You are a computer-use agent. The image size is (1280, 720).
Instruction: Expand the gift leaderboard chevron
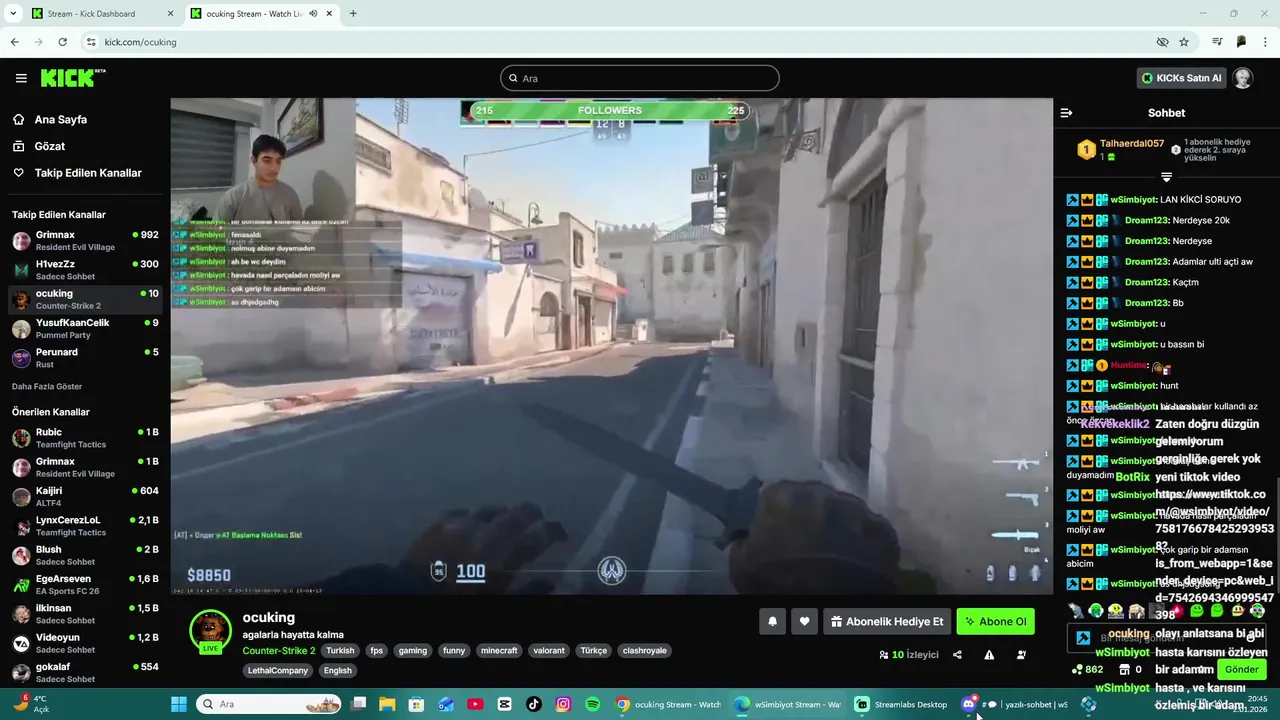click(x=1166, y=177)
